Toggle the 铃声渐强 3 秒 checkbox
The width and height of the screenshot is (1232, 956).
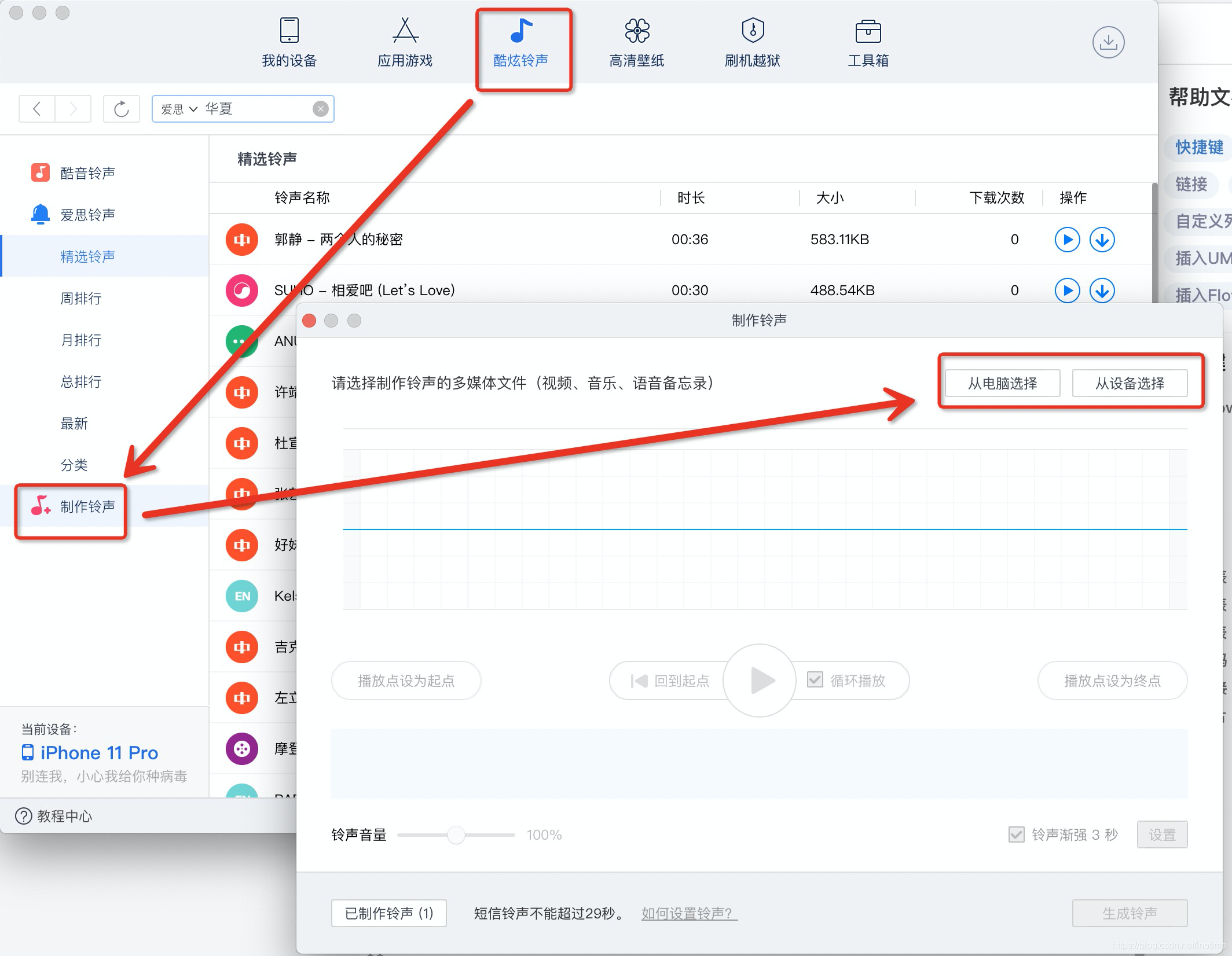1016,834
